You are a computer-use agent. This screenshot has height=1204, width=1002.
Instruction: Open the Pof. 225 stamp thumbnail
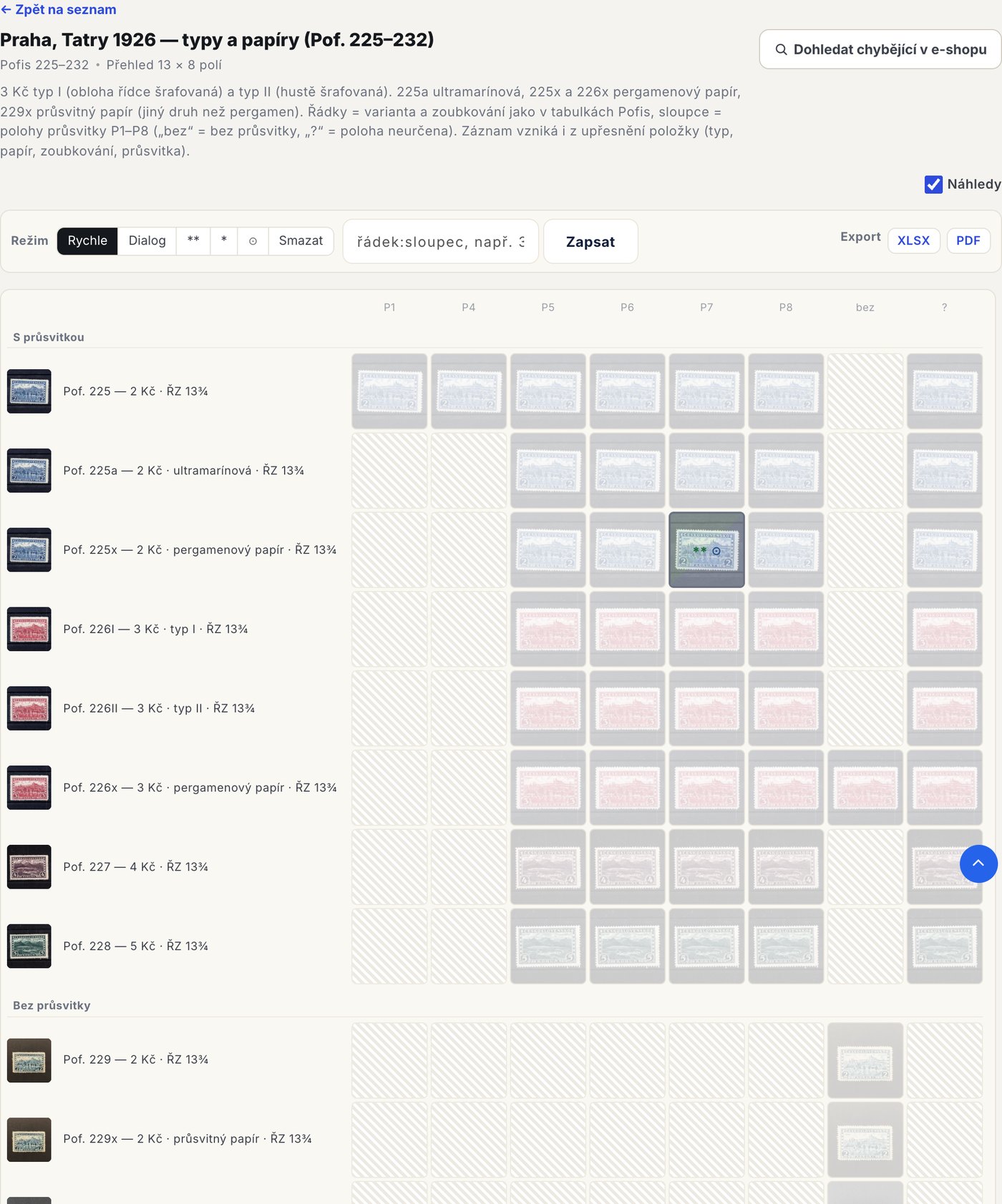coord(29,391)
